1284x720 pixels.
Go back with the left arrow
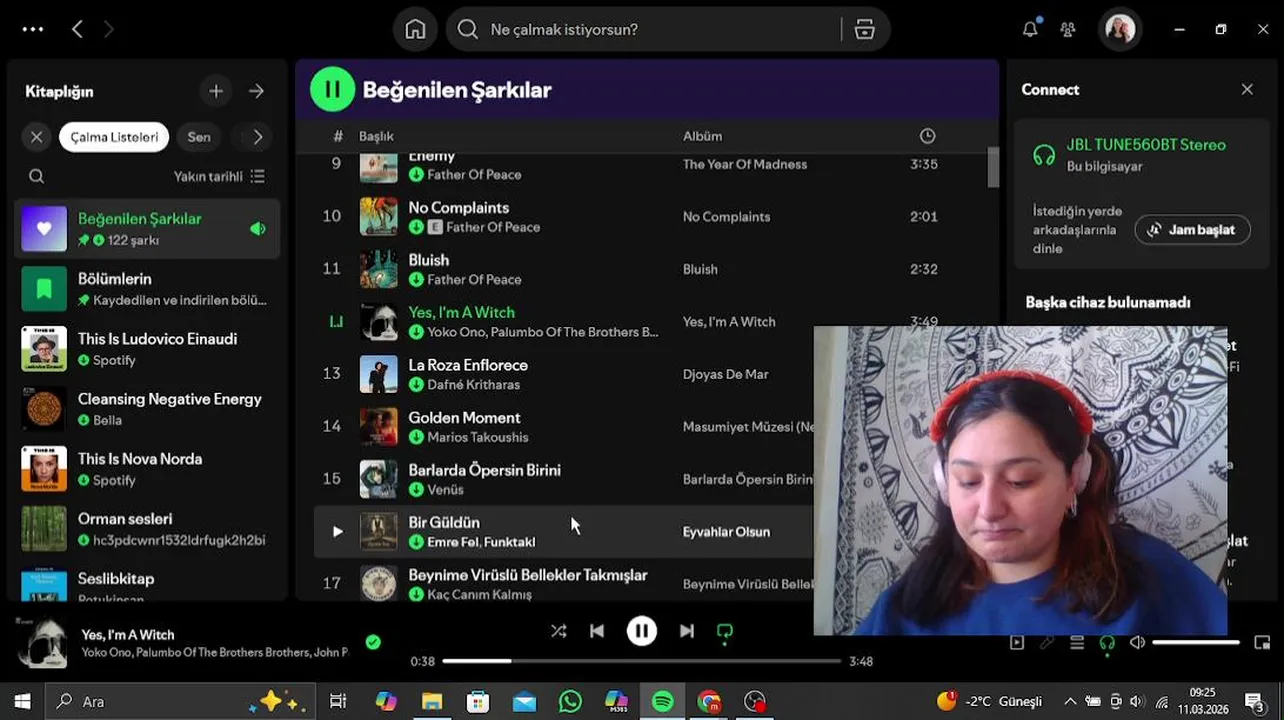[77, 29]
